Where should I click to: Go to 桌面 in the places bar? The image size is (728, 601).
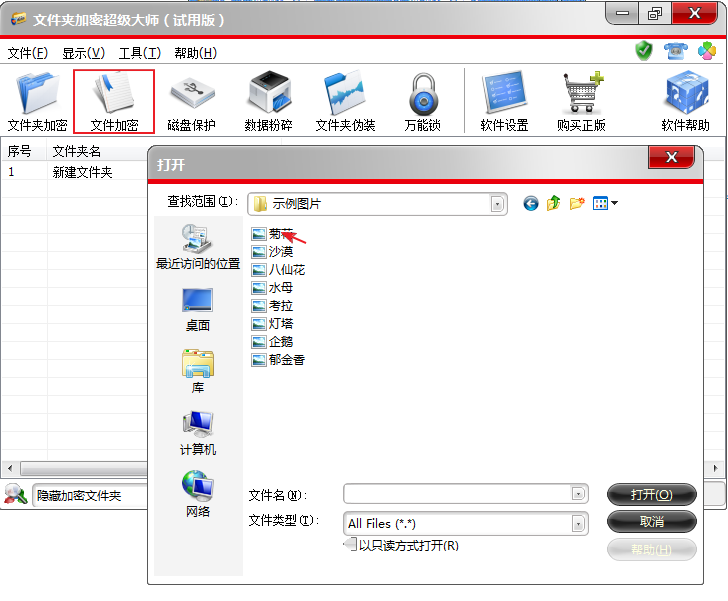tap(198, 309)
